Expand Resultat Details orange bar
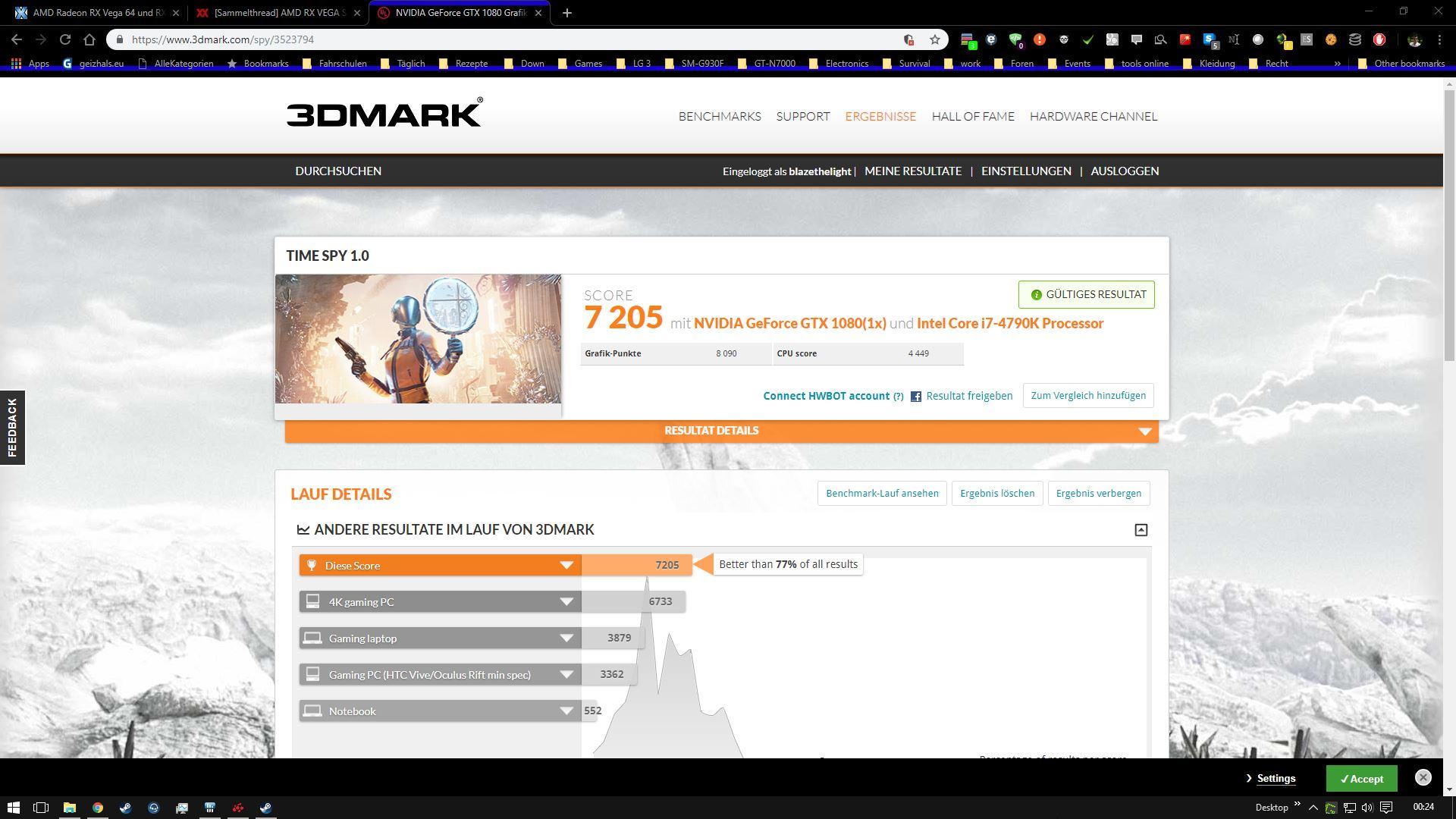 [x=721, y=431]
